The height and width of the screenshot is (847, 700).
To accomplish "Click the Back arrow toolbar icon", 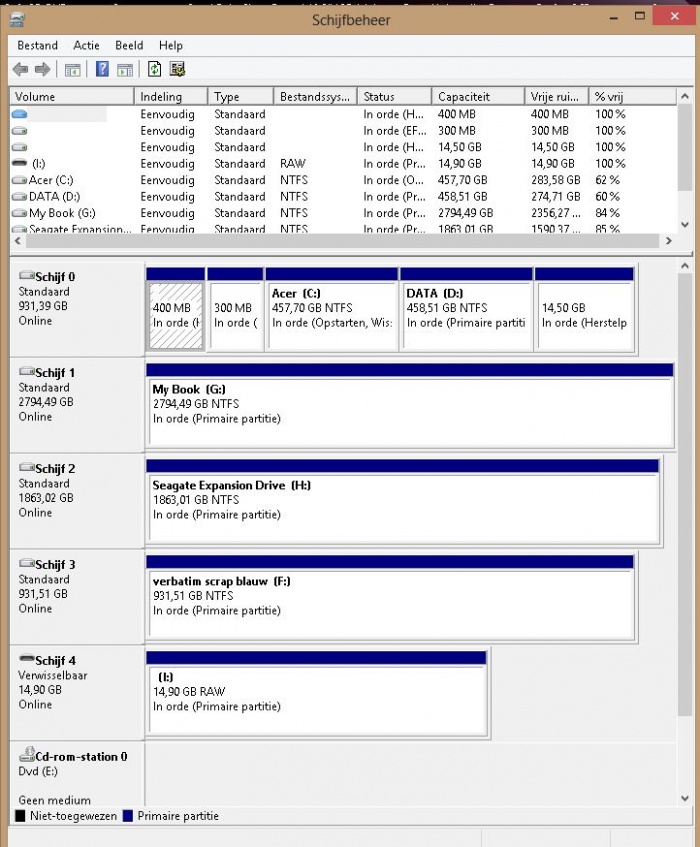I will pos(21,69).
